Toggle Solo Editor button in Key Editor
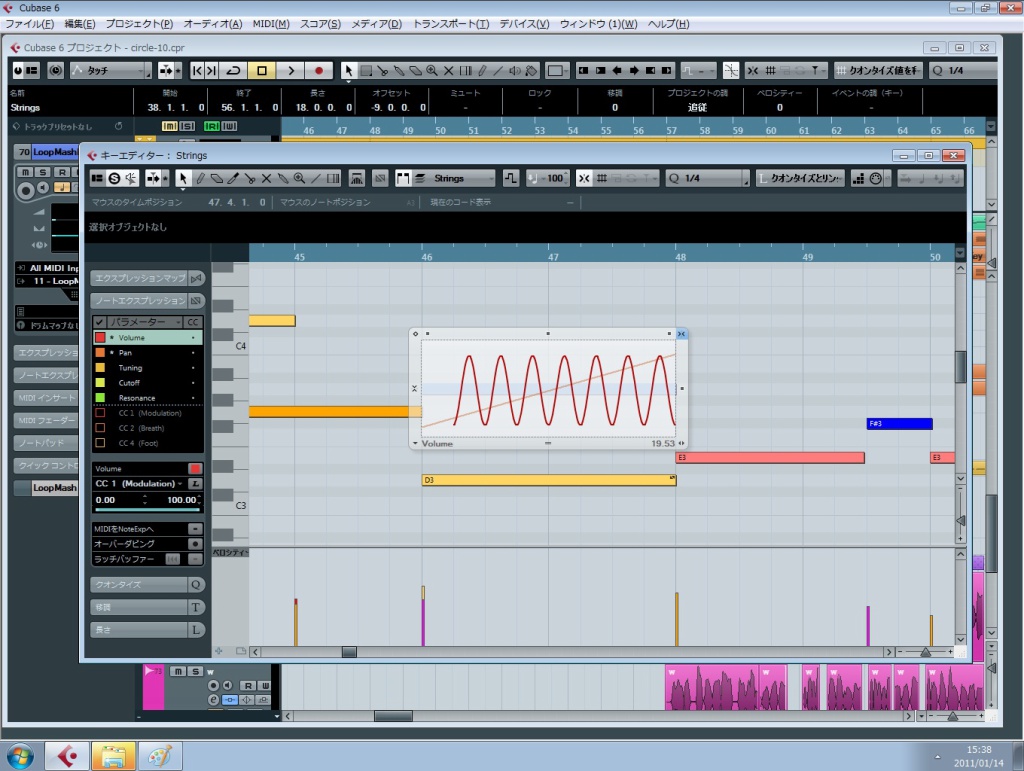The width and height of the screenshot is (1024, 771). [x=114, y=178]
